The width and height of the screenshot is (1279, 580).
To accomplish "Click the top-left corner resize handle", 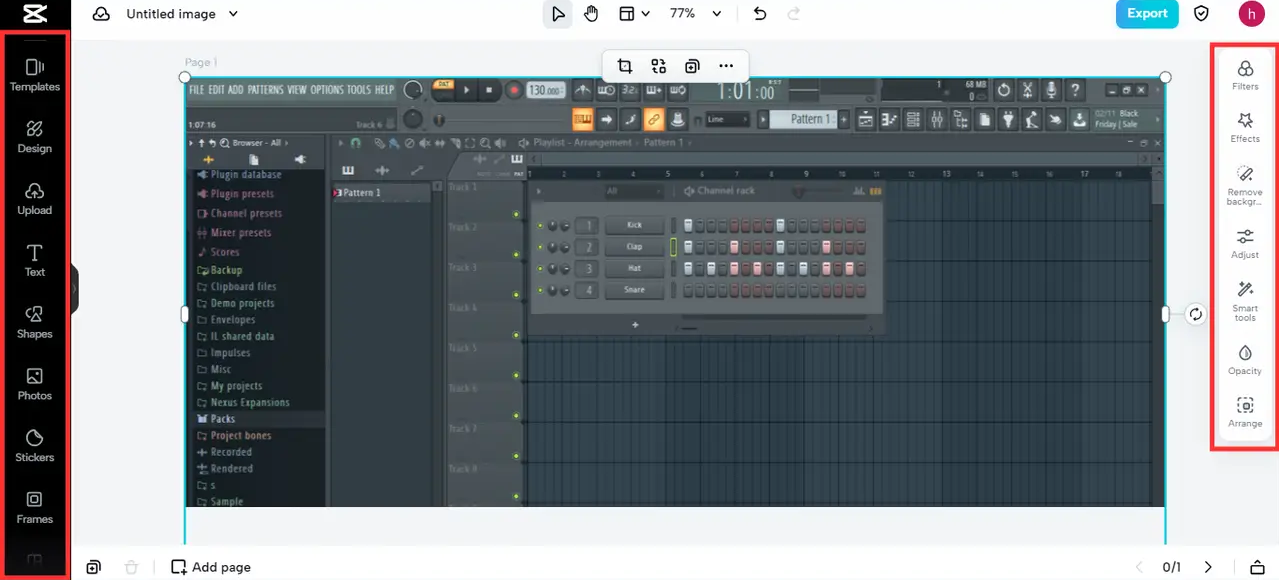I will [x=185, y=77].
